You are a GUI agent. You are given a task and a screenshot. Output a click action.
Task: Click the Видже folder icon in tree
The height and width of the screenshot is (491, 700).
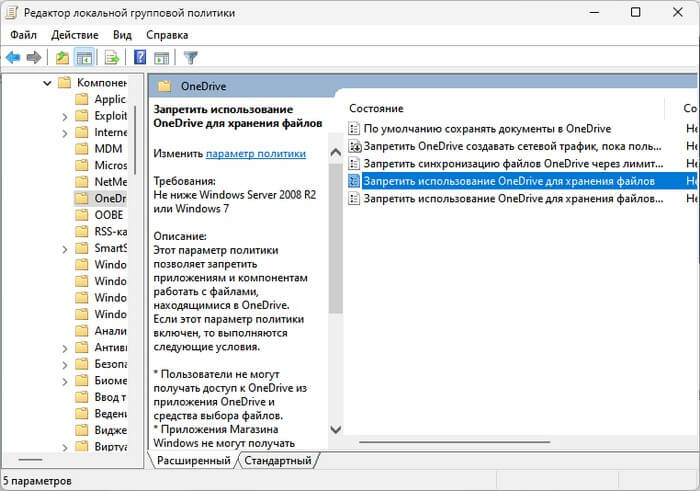(x=82, y=430)
